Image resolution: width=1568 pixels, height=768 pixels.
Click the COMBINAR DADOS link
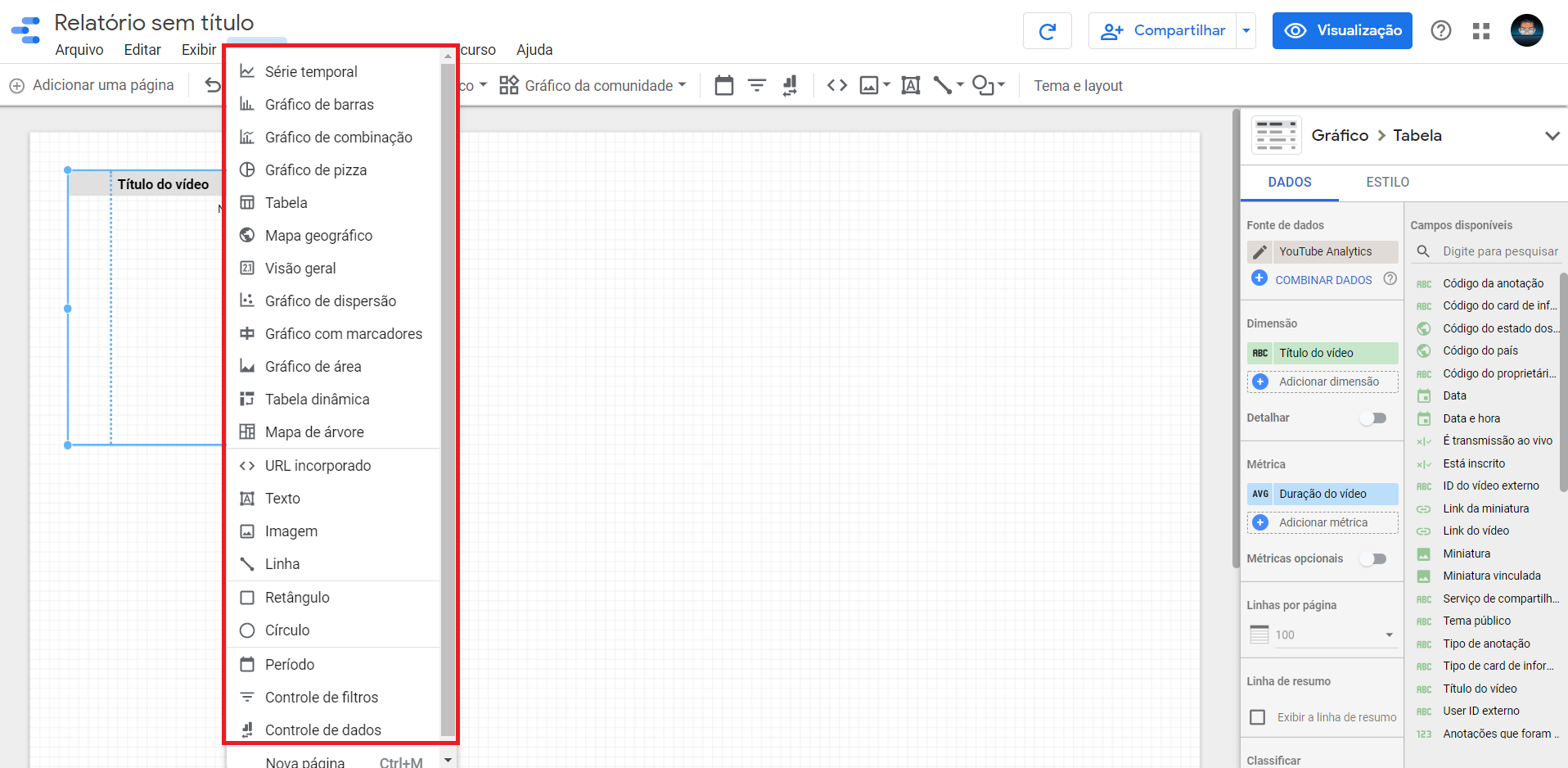(1323, 279)
